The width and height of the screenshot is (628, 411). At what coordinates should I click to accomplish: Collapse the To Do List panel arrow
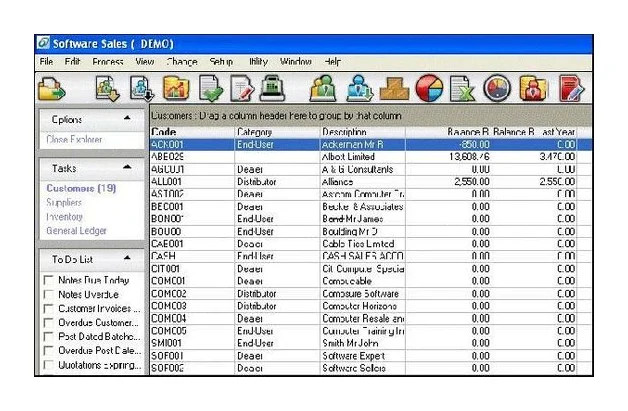[x=127, y=258]
